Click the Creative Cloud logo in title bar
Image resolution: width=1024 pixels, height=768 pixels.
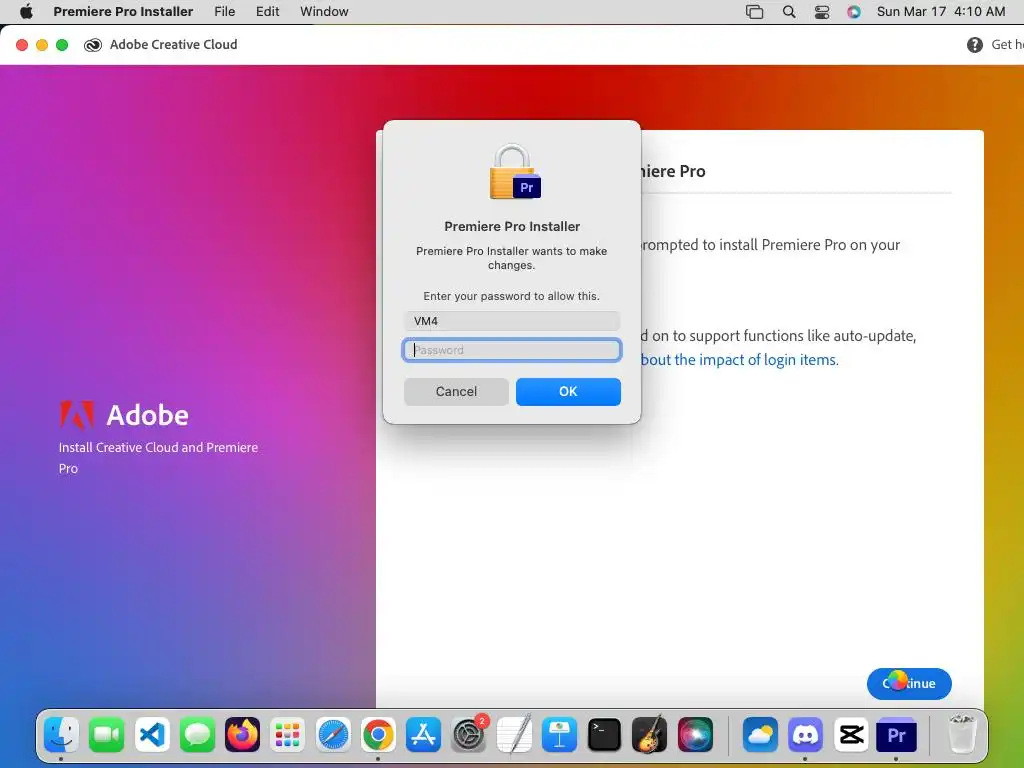pyautogui.click(x=93, y=44)
